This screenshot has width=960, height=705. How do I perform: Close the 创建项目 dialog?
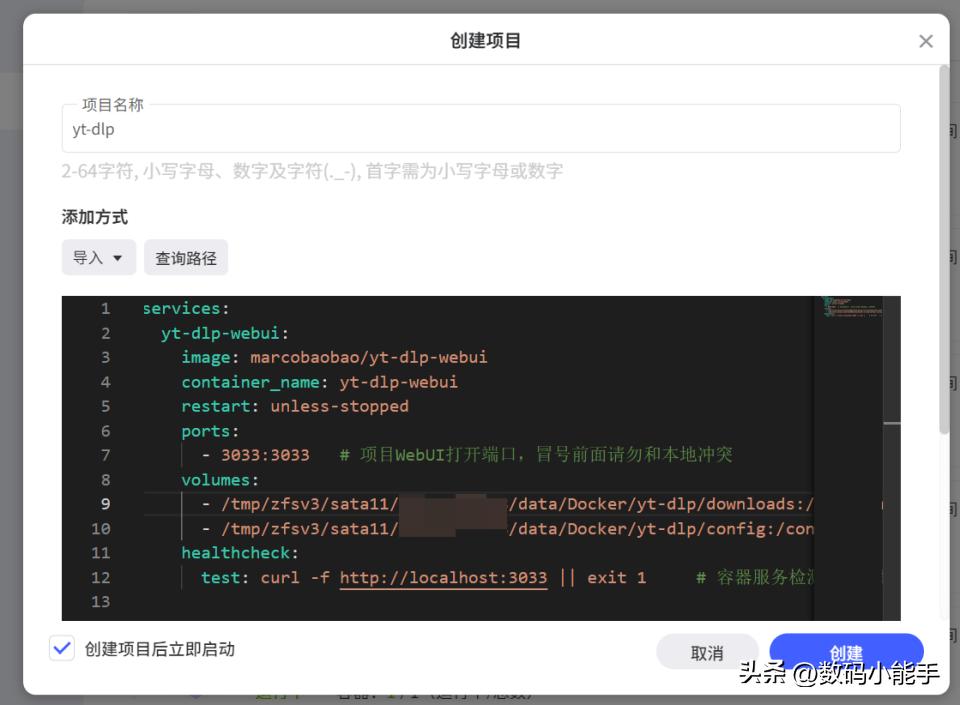925,41
